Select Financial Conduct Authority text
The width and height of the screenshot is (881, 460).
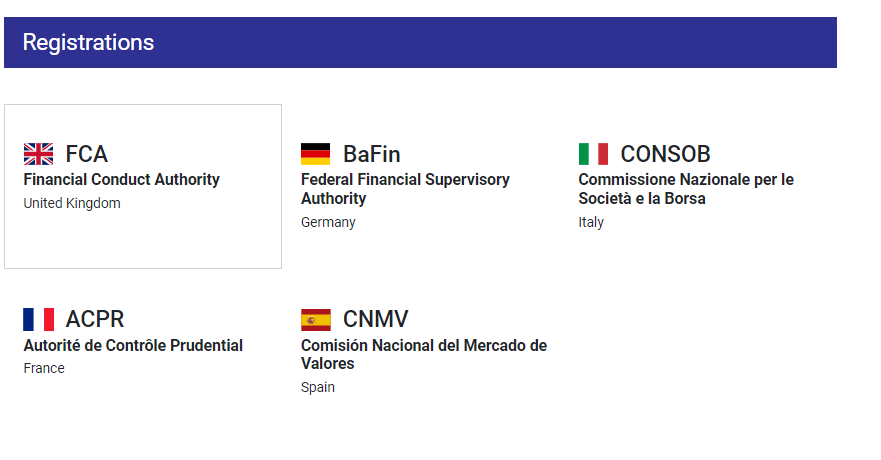point(121,180)
